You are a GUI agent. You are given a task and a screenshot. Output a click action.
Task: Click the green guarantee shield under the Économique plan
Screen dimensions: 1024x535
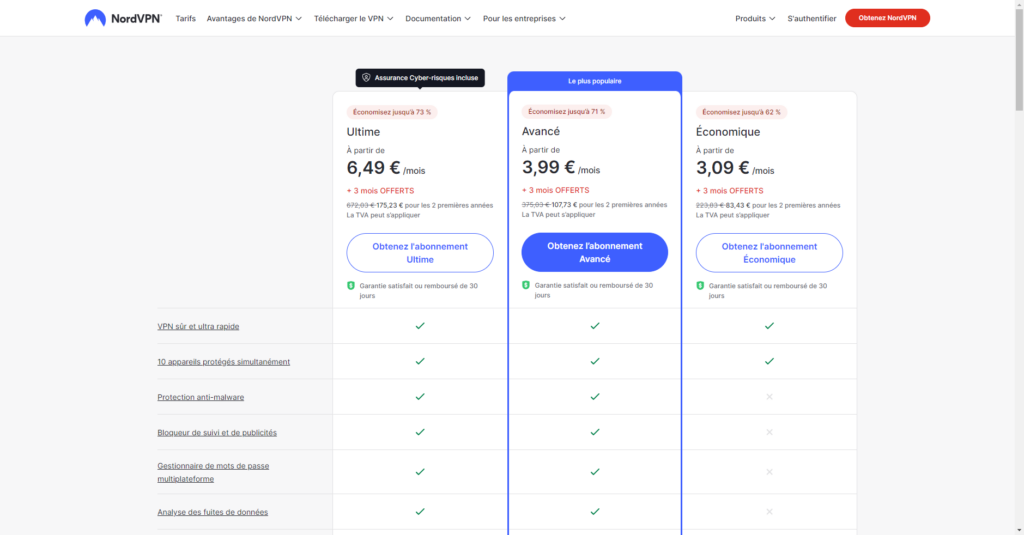pyautogui.click(x=700, y=286)
